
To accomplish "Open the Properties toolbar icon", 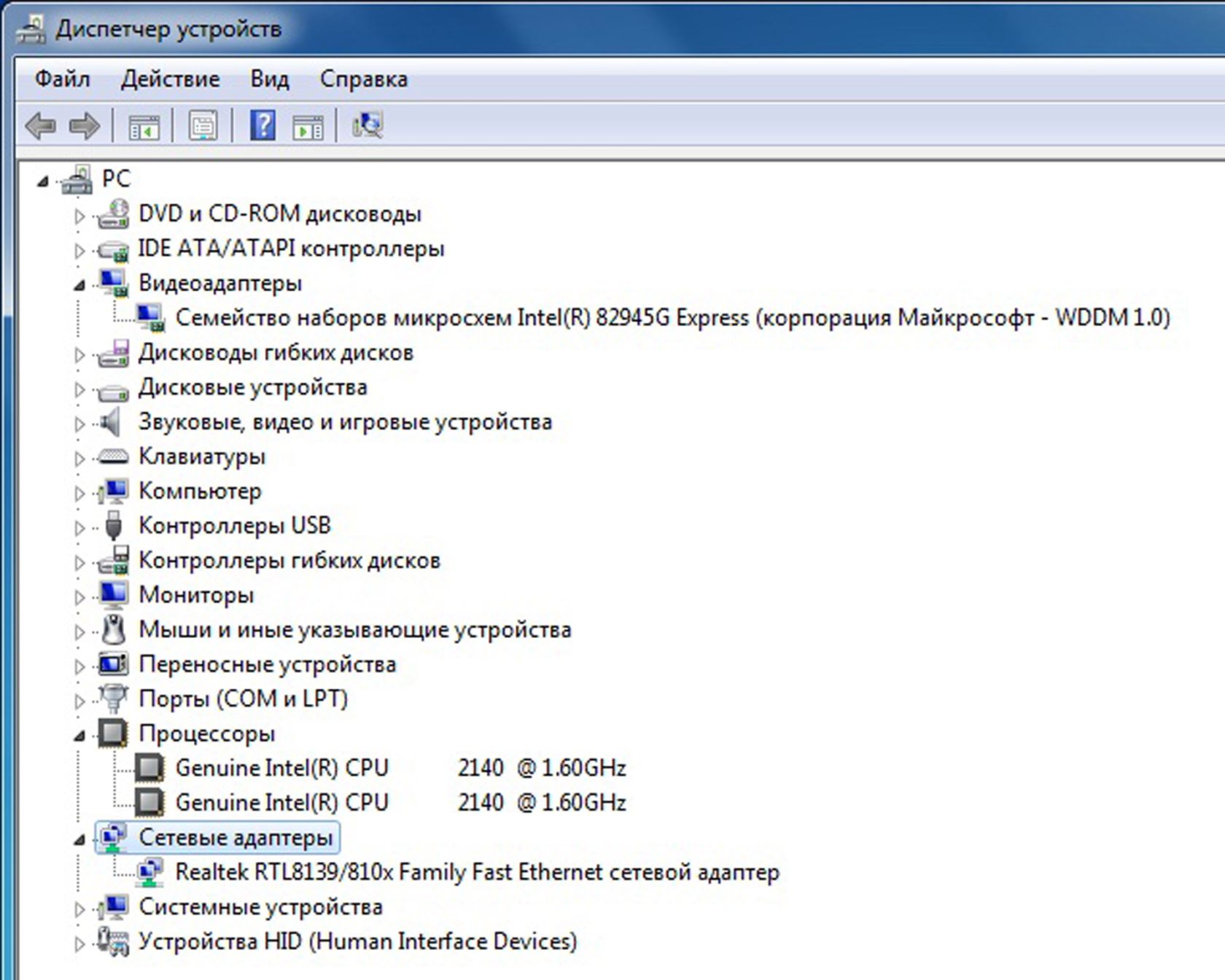I will coord(203,125).
